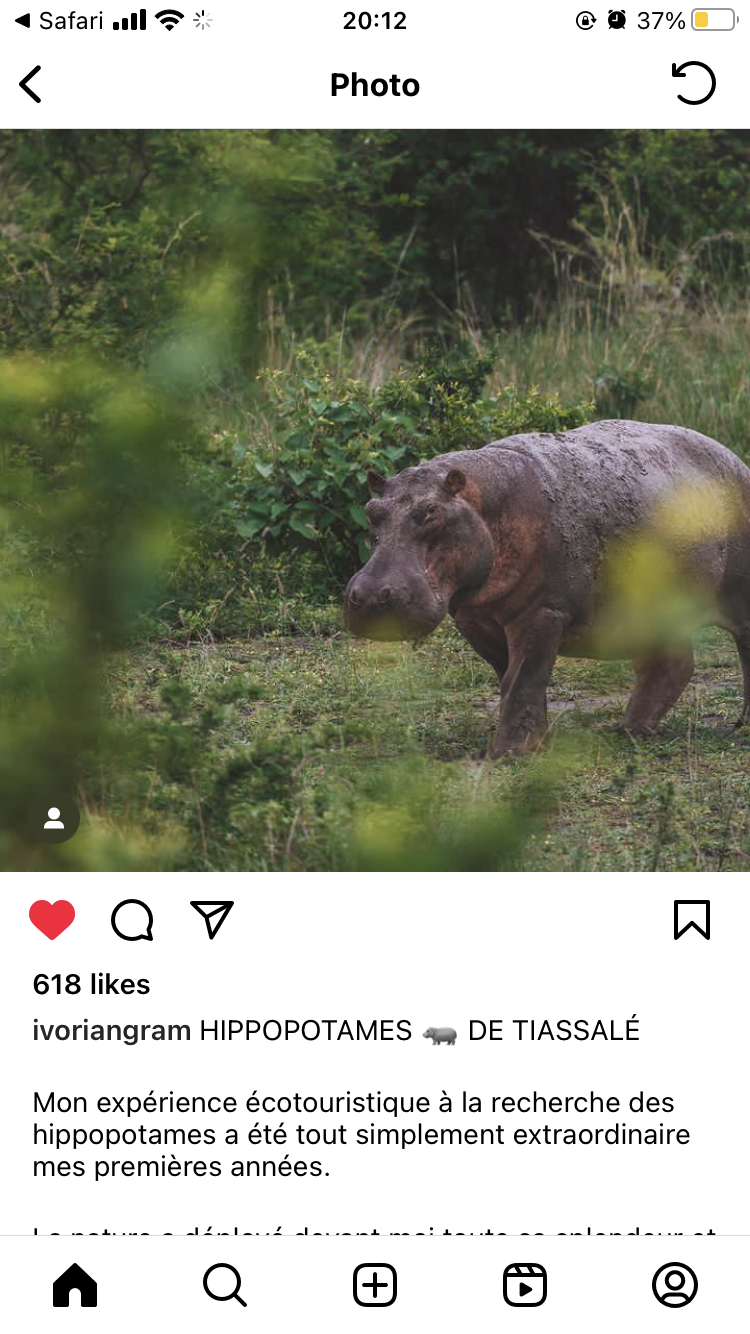The image size is (750, 1334).
Task: Show tagged people icon on photo
Action: (54, 819)
